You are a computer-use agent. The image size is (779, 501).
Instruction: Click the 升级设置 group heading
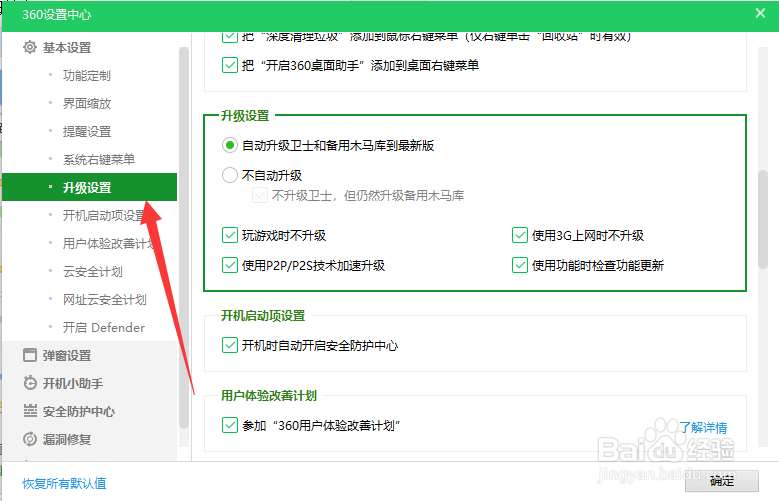(245, 116)
